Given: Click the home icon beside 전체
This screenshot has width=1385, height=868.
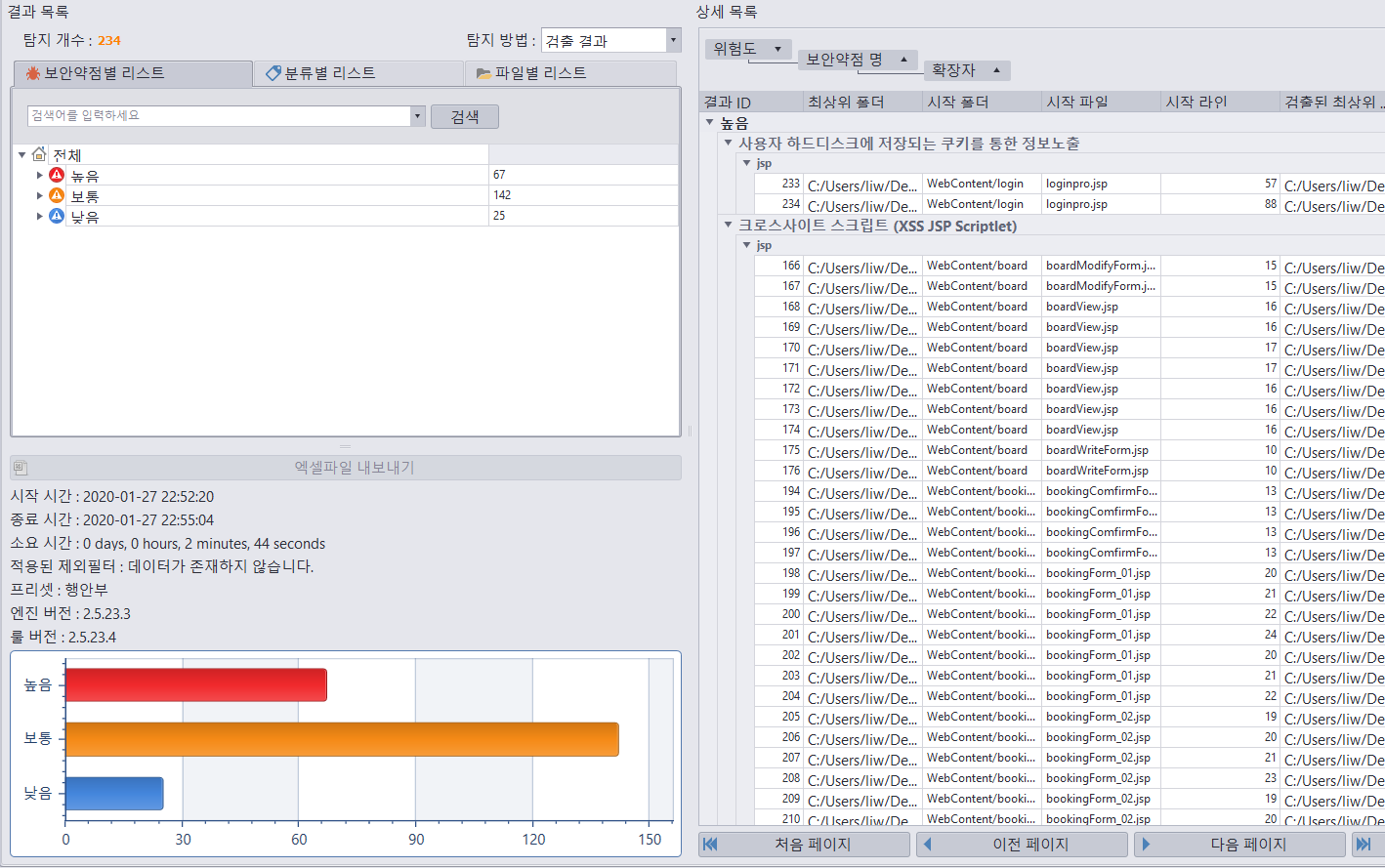Looking at the screenshot, I should [x=39, y=154].
